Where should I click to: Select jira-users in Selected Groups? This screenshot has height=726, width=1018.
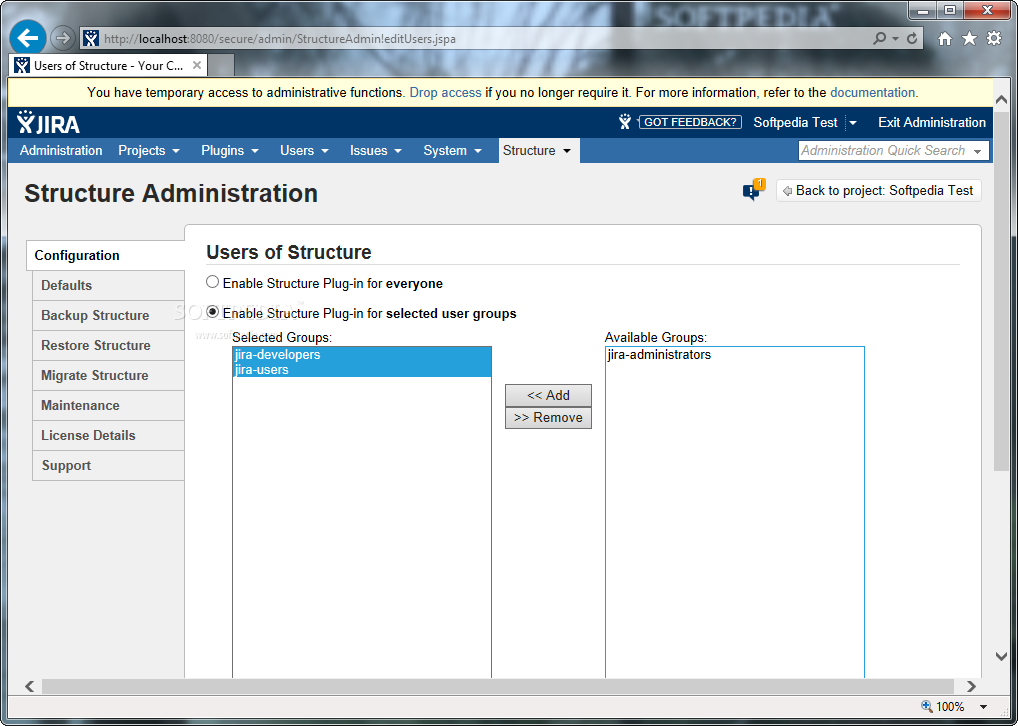362,369
